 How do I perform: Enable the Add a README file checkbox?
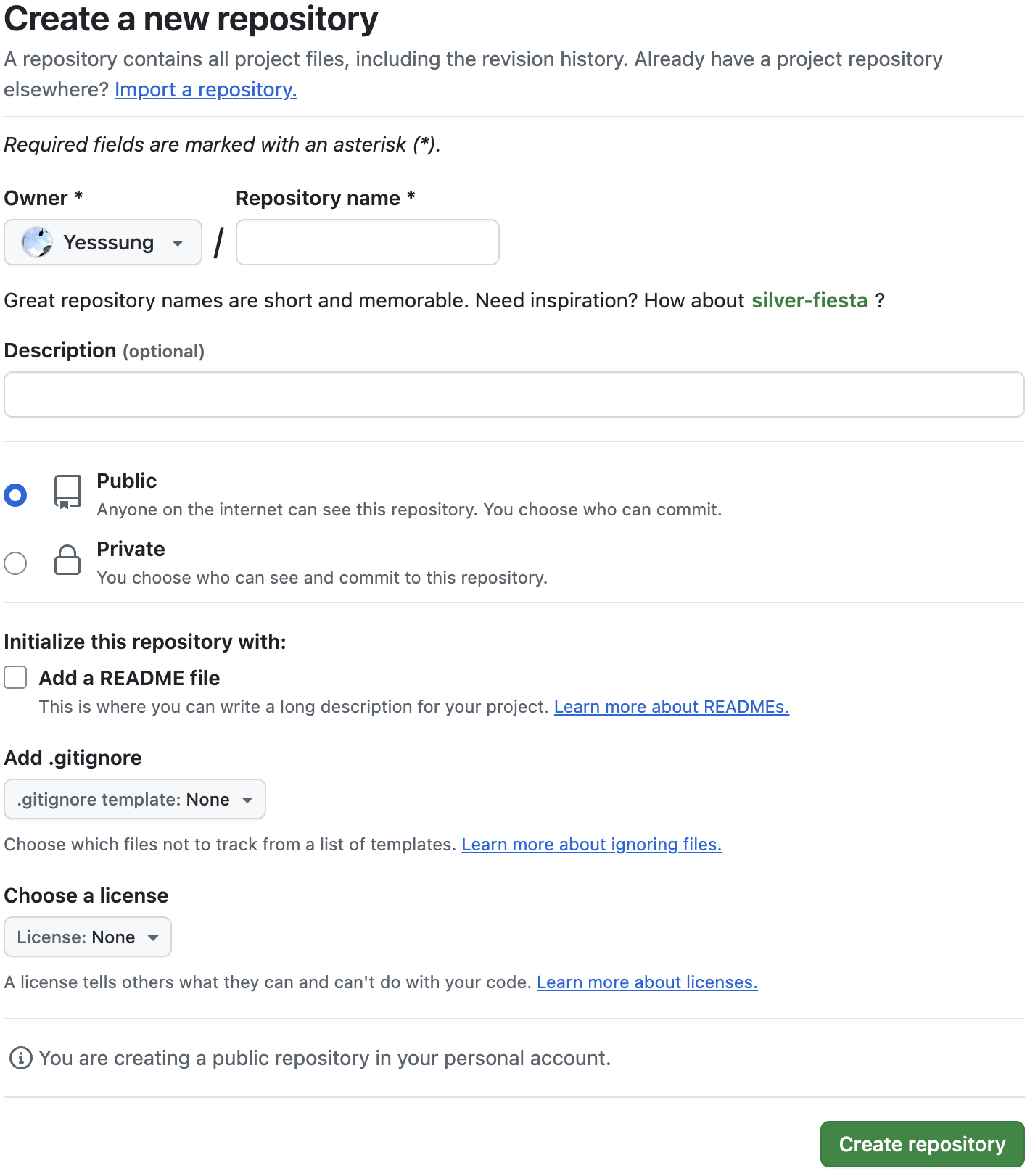click(15, 677)
